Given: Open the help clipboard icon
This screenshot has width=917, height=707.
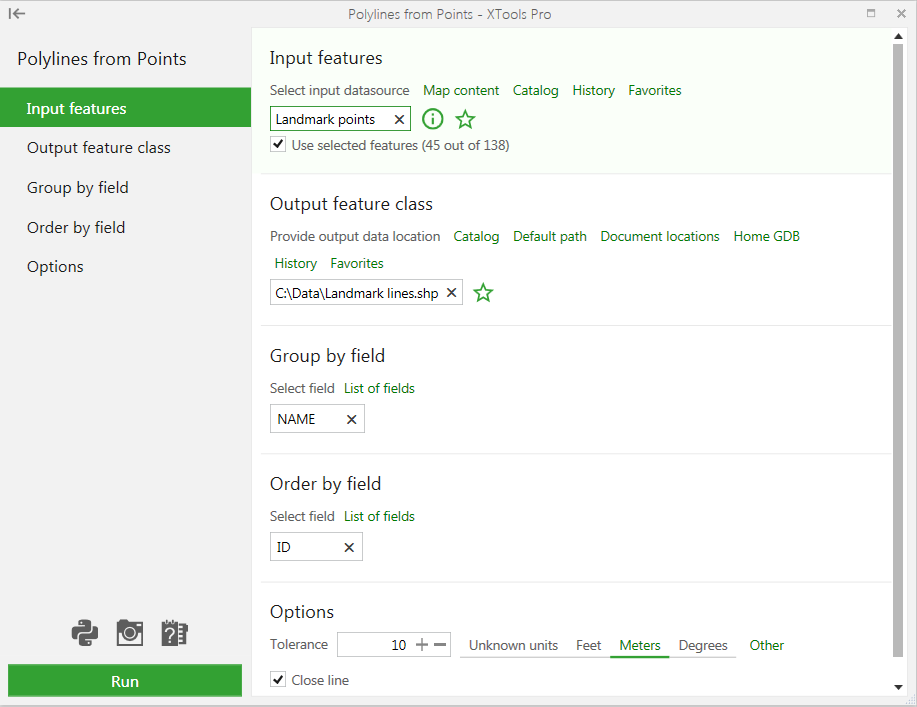Looking at the screenshot, I should 175,632.
